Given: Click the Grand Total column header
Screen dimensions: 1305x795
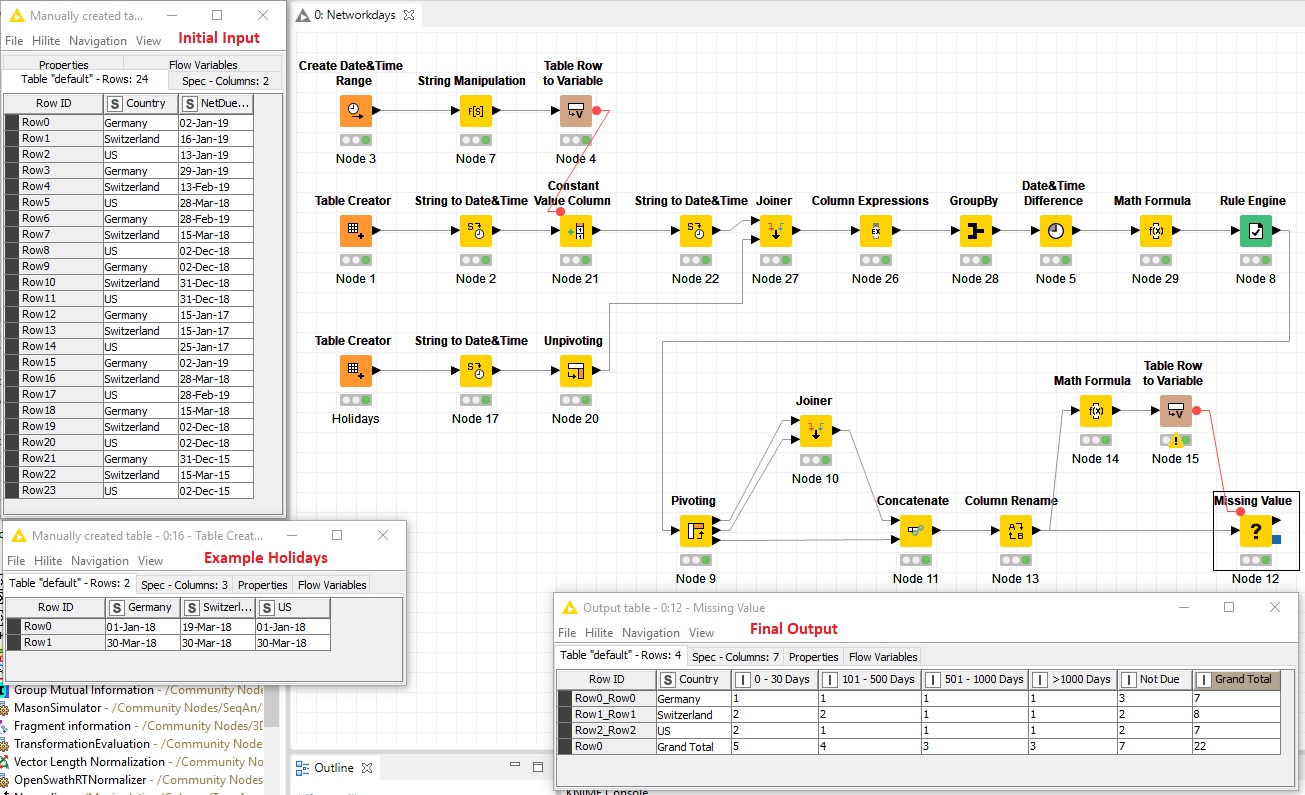Looking at the screenshot, I should (x=1243, y=679).
